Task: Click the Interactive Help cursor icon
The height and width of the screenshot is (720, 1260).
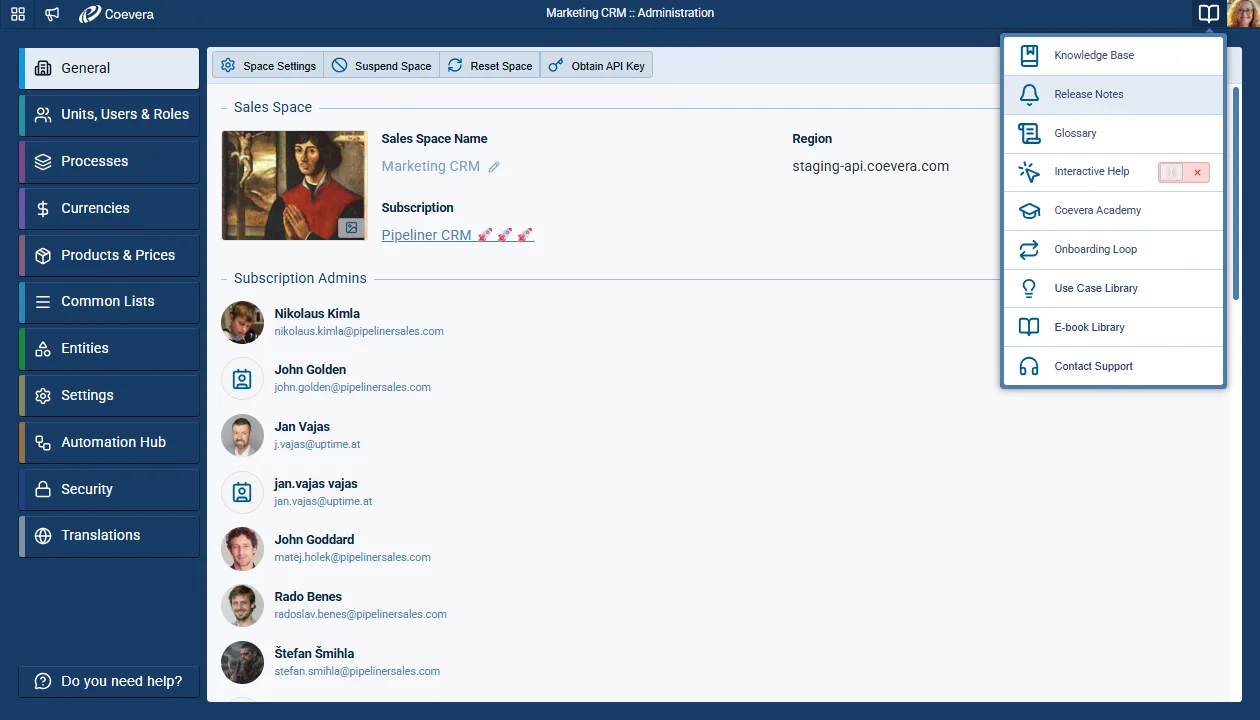Action: 1029,172
